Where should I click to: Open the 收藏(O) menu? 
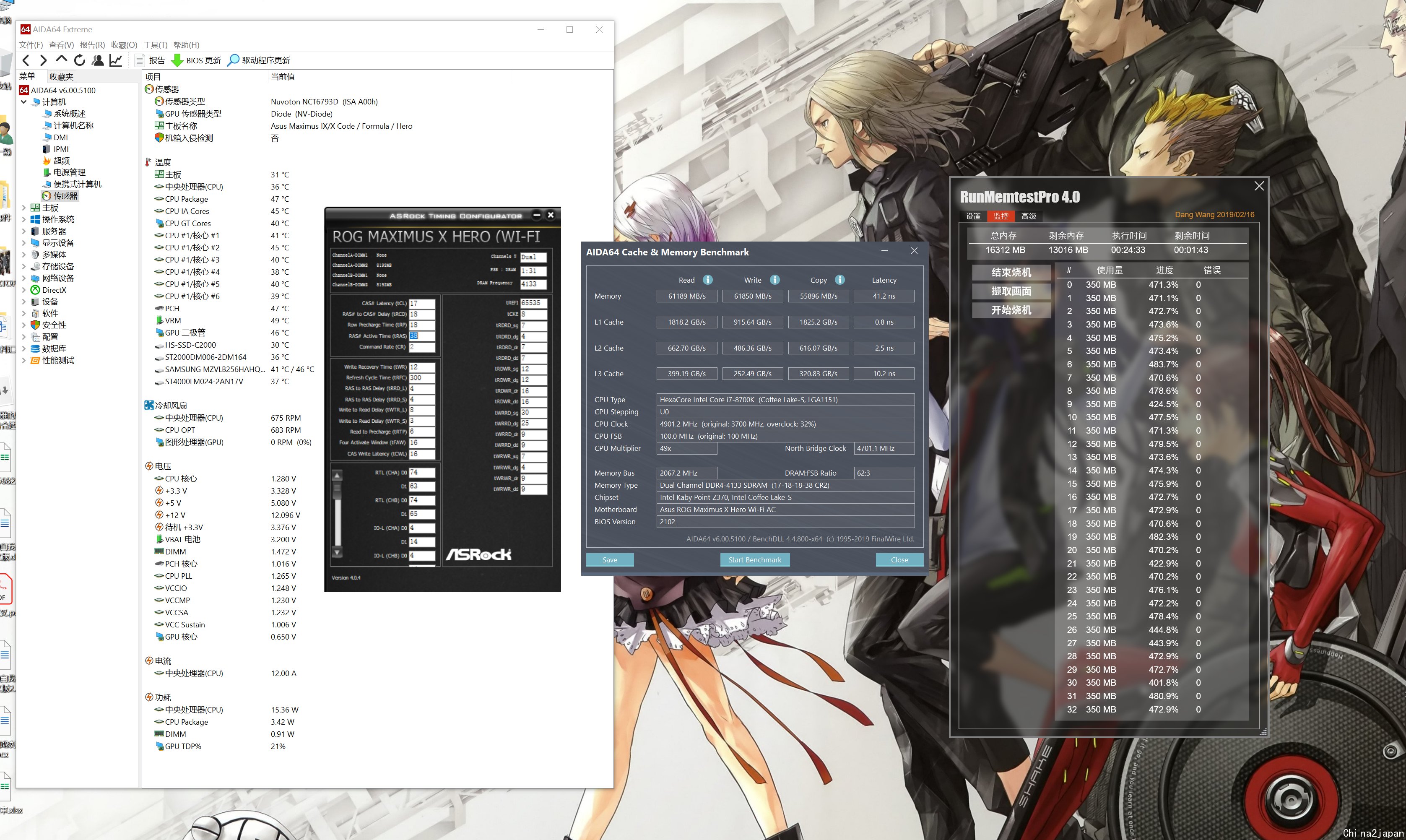click(124, 45)
